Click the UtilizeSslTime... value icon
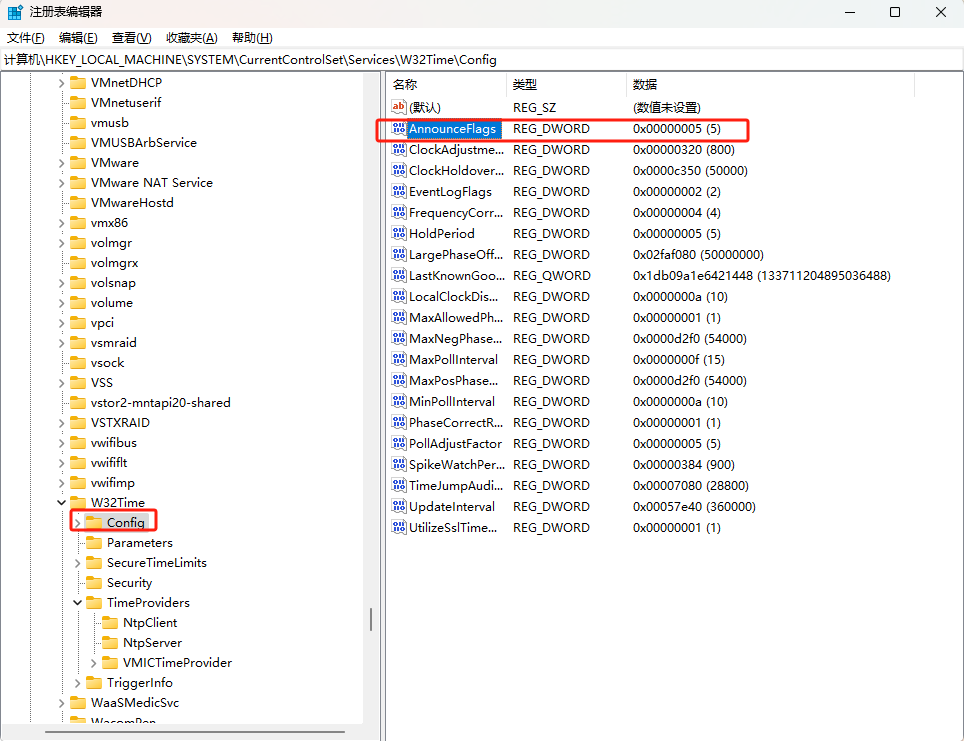 click(x=399, y=528)
